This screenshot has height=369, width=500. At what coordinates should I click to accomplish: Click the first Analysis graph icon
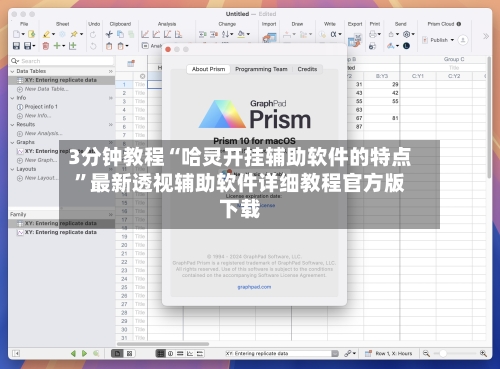point(145,34)
